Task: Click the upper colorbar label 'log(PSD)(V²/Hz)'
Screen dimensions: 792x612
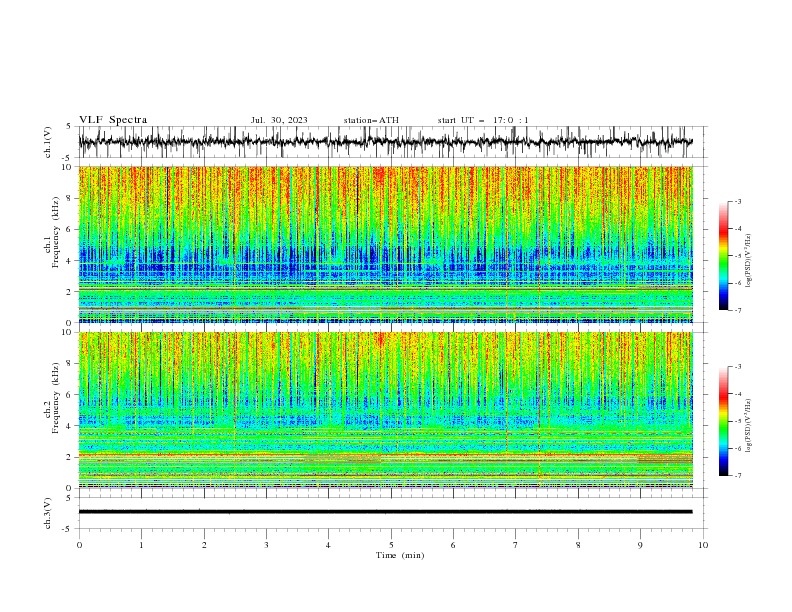Action: (748, 261)
